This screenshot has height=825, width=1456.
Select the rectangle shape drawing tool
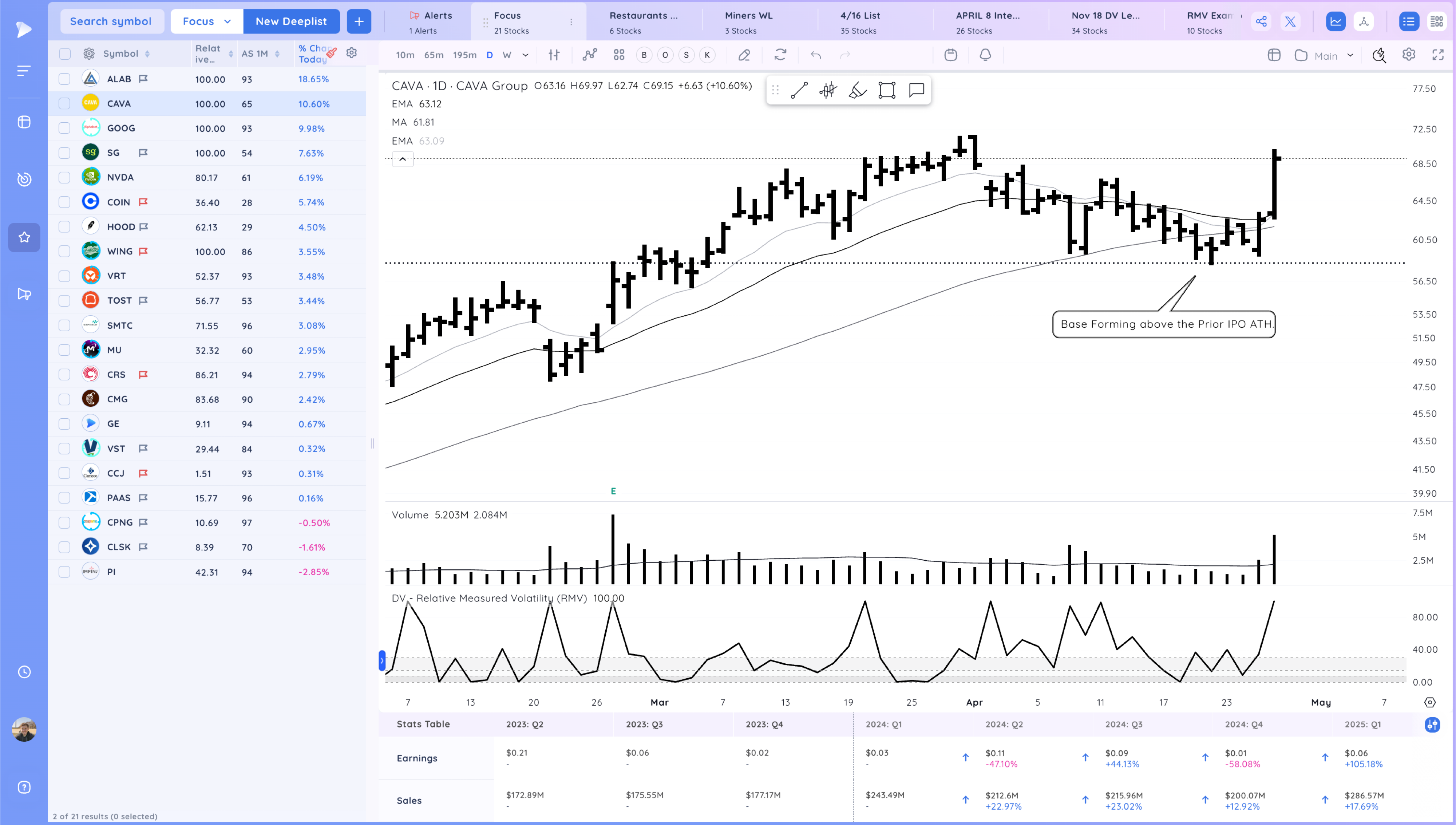[887, 90]
